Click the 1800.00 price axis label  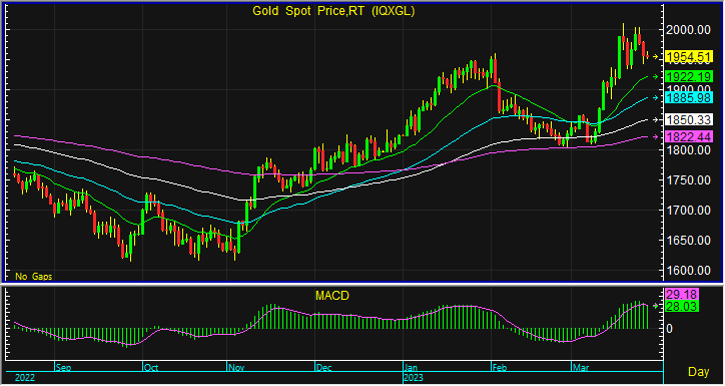click(688, 150)
